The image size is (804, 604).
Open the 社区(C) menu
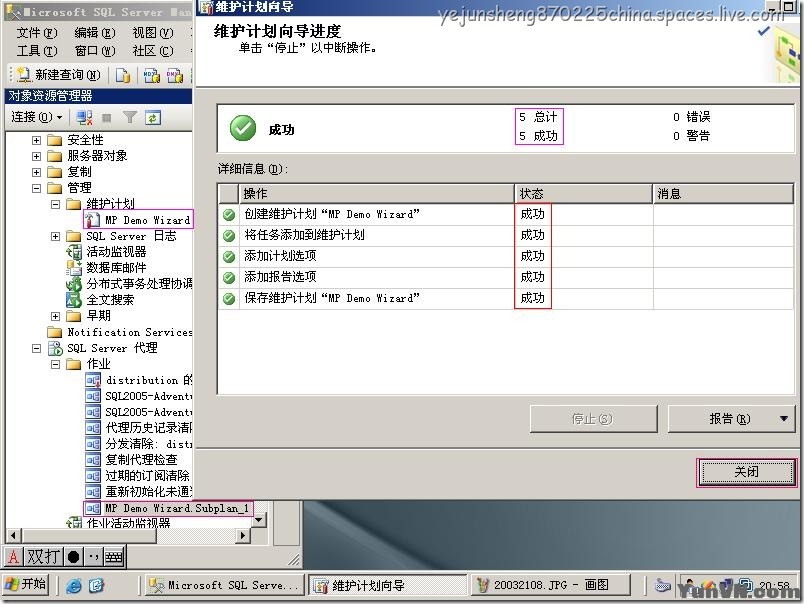pyautogui.click(x=153, y=50)
